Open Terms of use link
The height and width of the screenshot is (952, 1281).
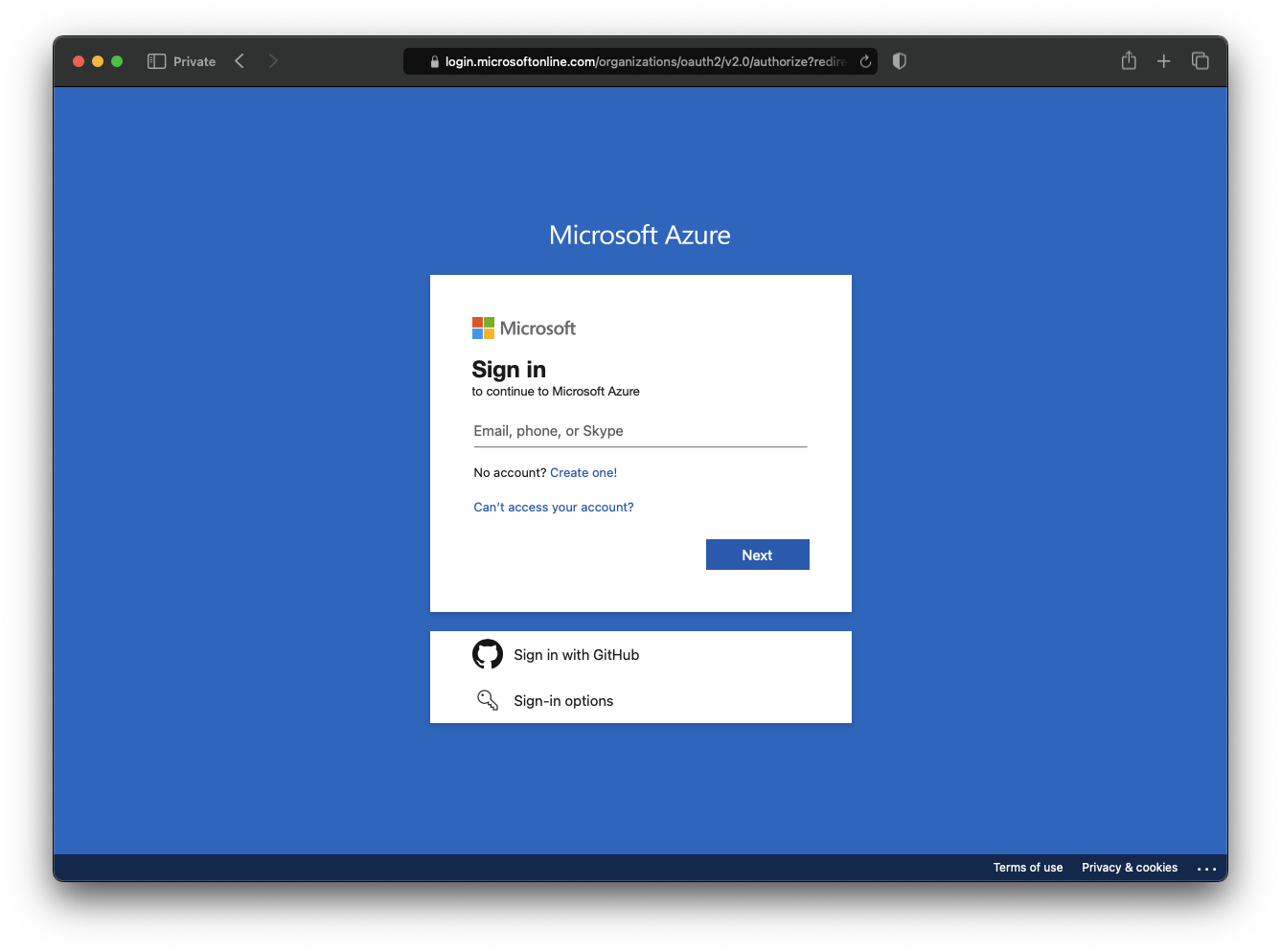1028,868
